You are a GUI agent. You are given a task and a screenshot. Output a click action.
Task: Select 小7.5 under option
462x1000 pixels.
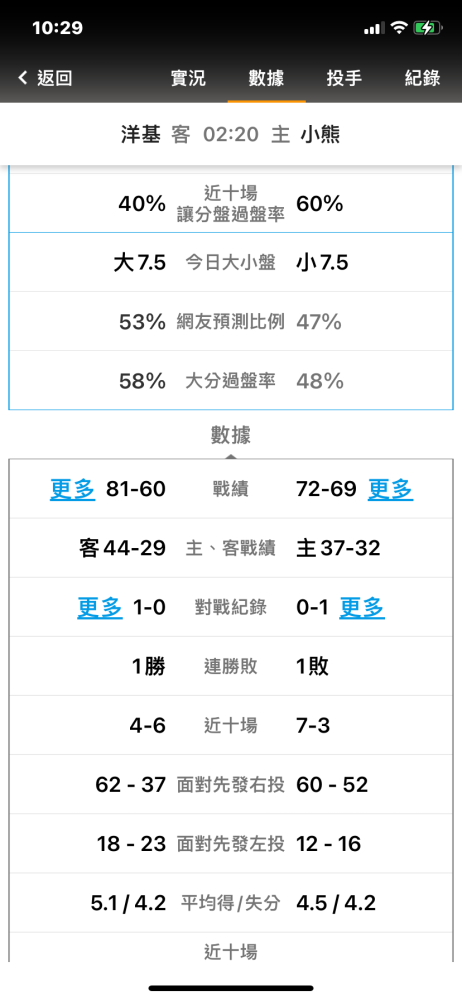pos(322,263)
